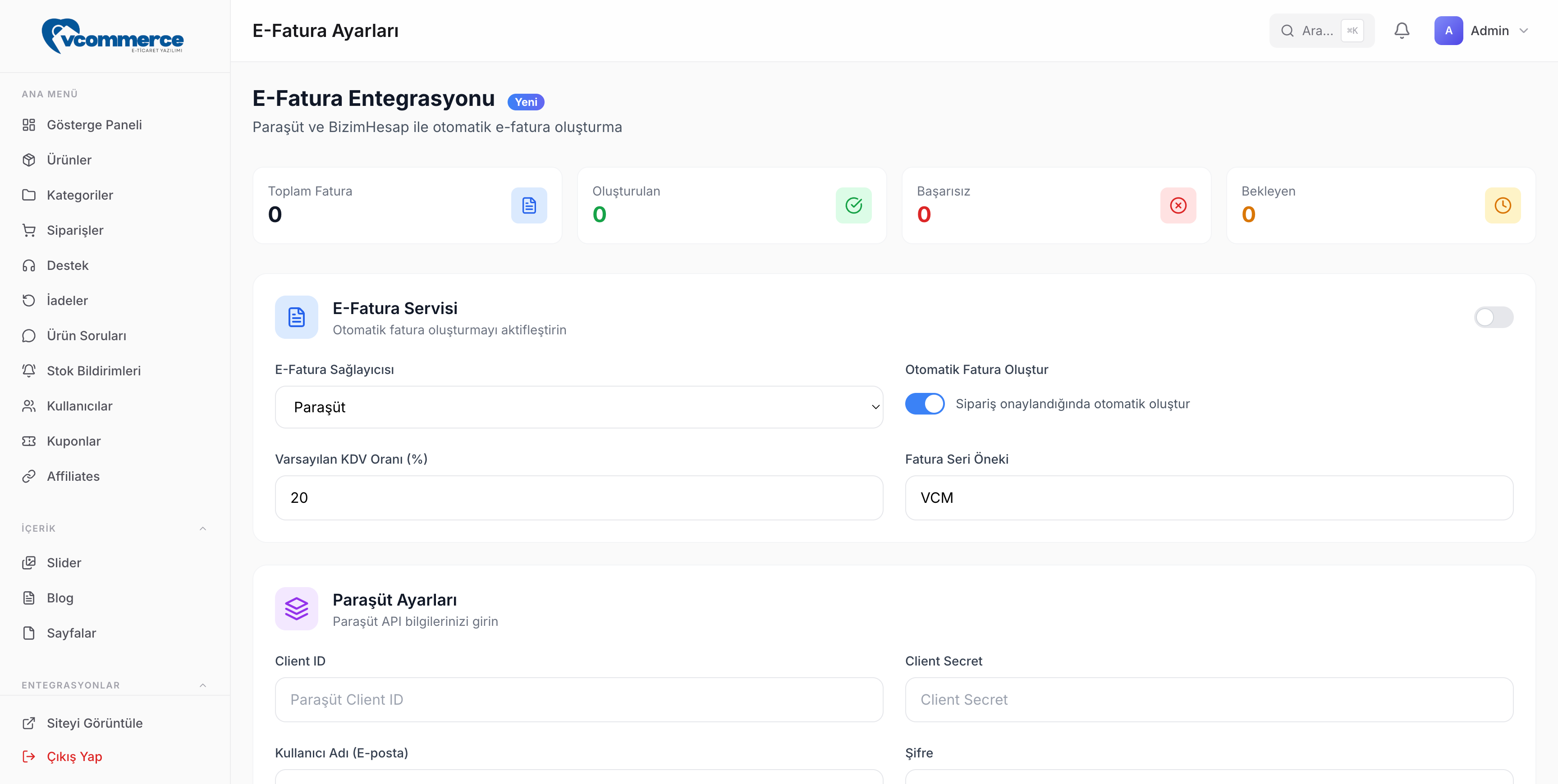Image resolution: width=1558 pixels, height=784 pixels.
Task: Click the Toplam Fatura document icon
Action: coord(529,205)
